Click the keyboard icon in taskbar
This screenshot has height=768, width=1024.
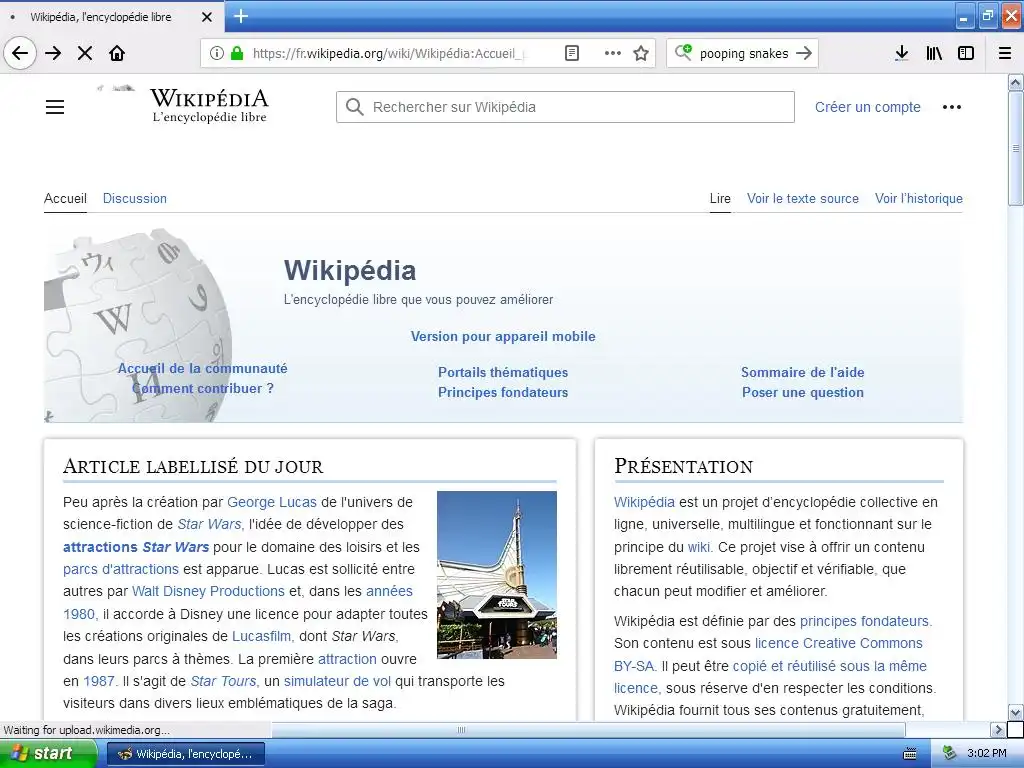pos(910,754)
